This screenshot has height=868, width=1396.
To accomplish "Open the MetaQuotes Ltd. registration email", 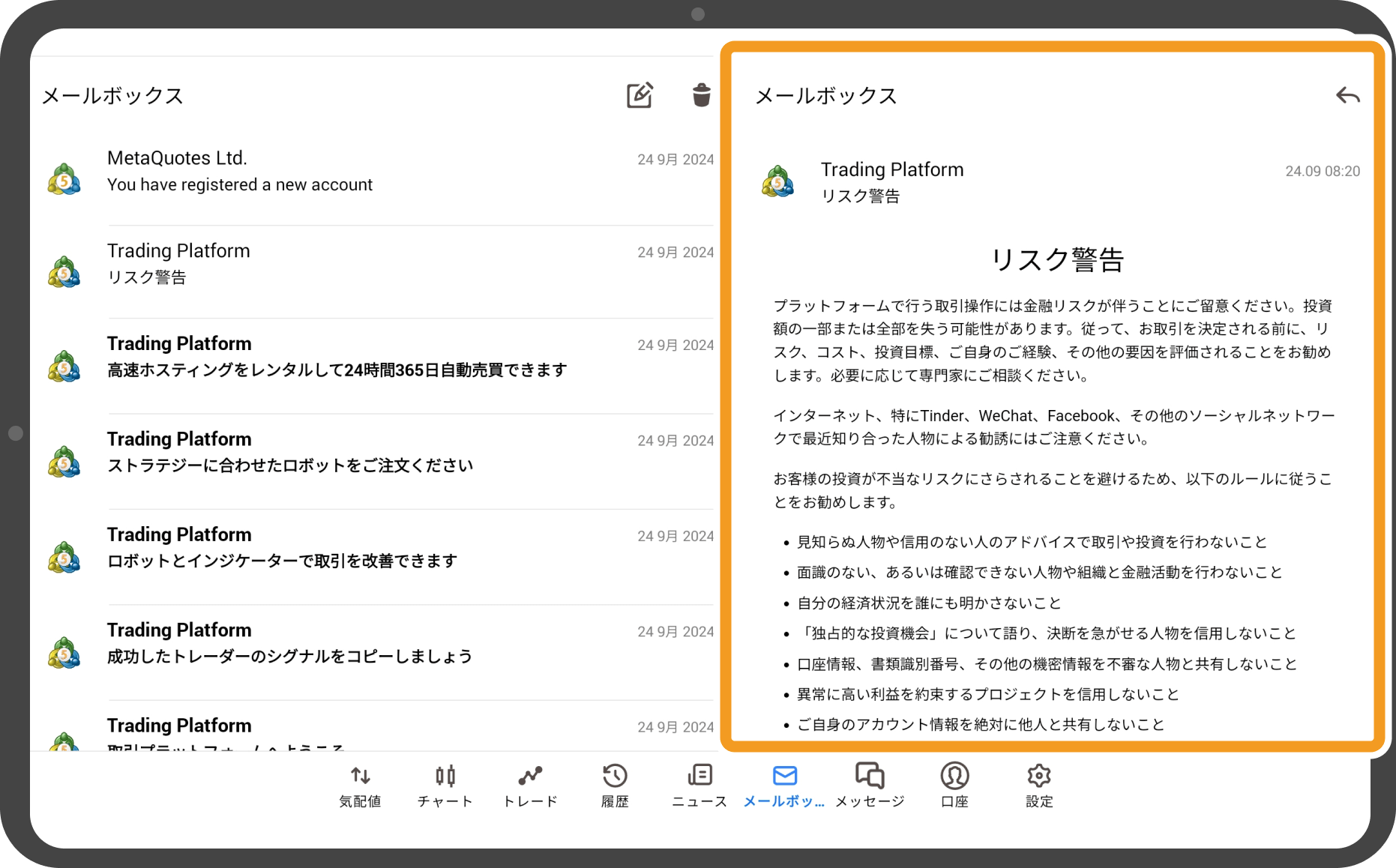I will click(x=375, y=172).
